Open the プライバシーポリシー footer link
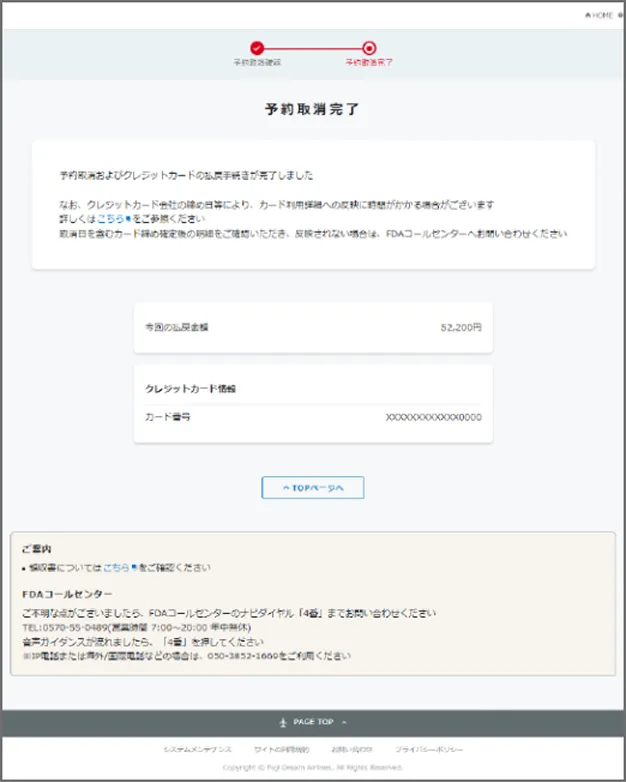Screen dimensions: 626x782 [x=427, y=749]
